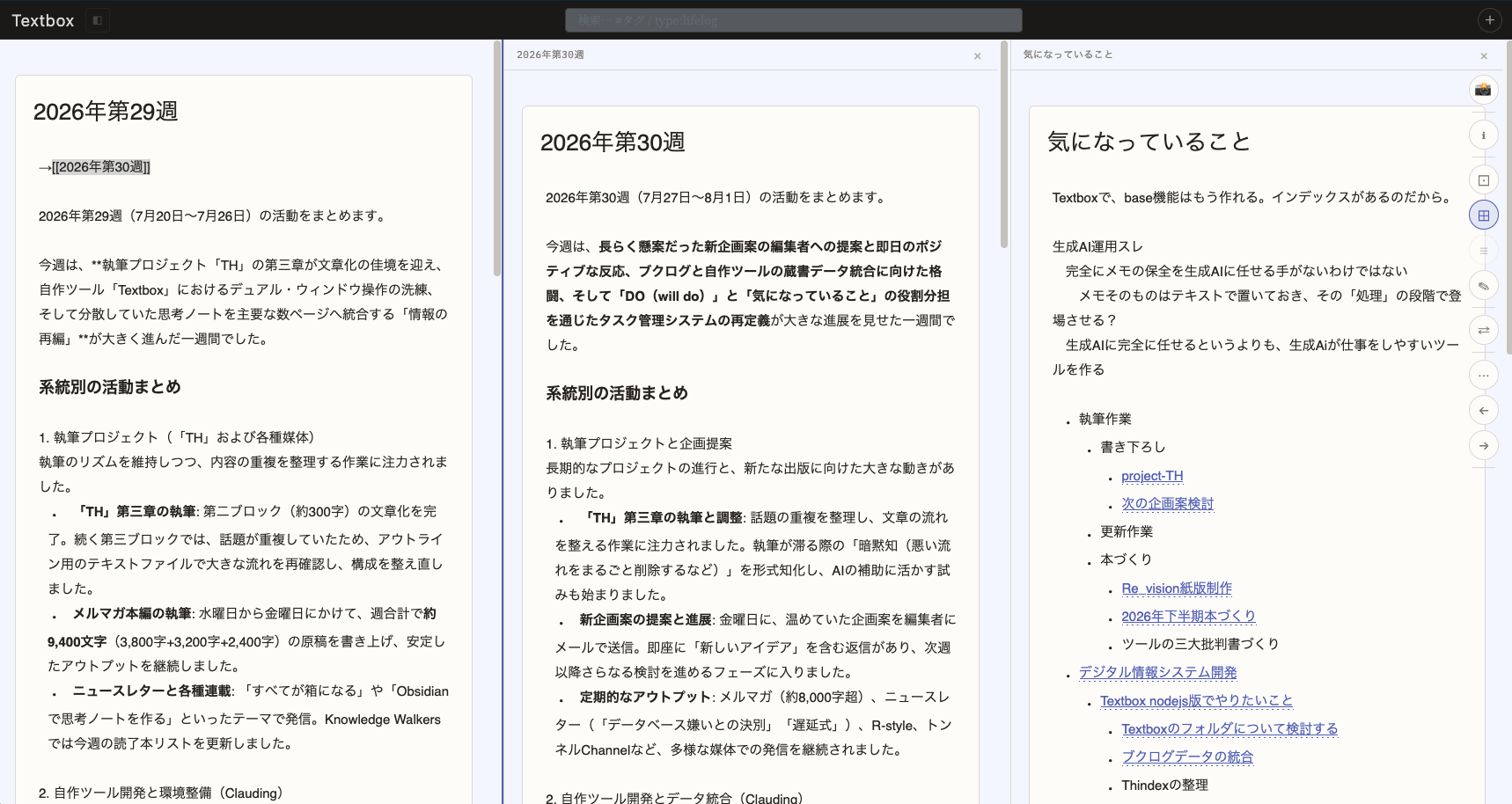
Task: Toggle the highlighted grid layout icon
Action: tap(1483, 216)
